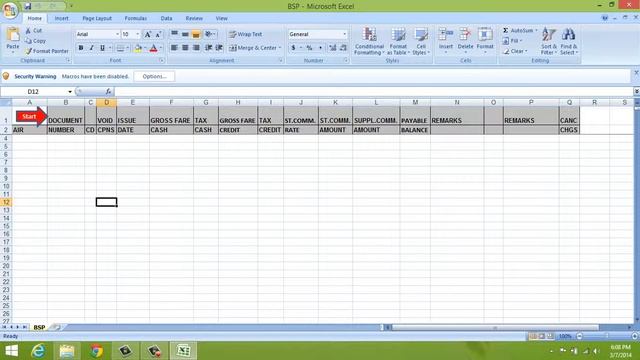The height and width of the screenshot is (360, 640).
Task: Open File Explorer from taskbar
Action: click(67, 351)
